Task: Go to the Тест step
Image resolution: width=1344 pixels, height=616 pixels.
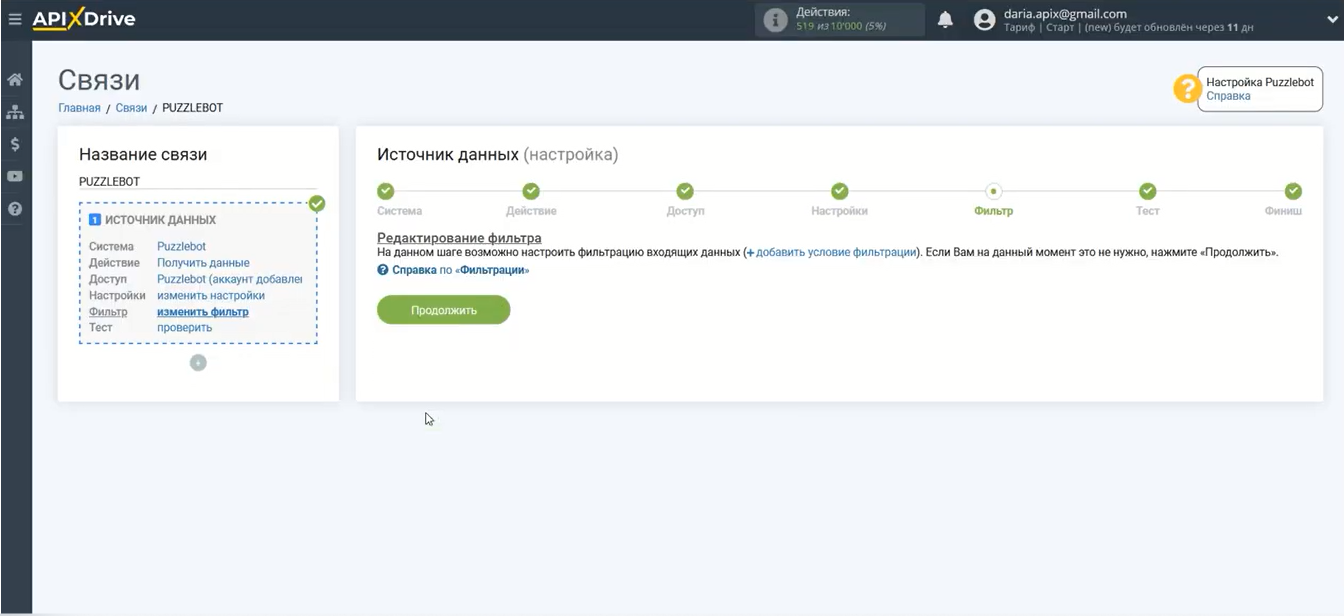Action: pos(1147,191)
